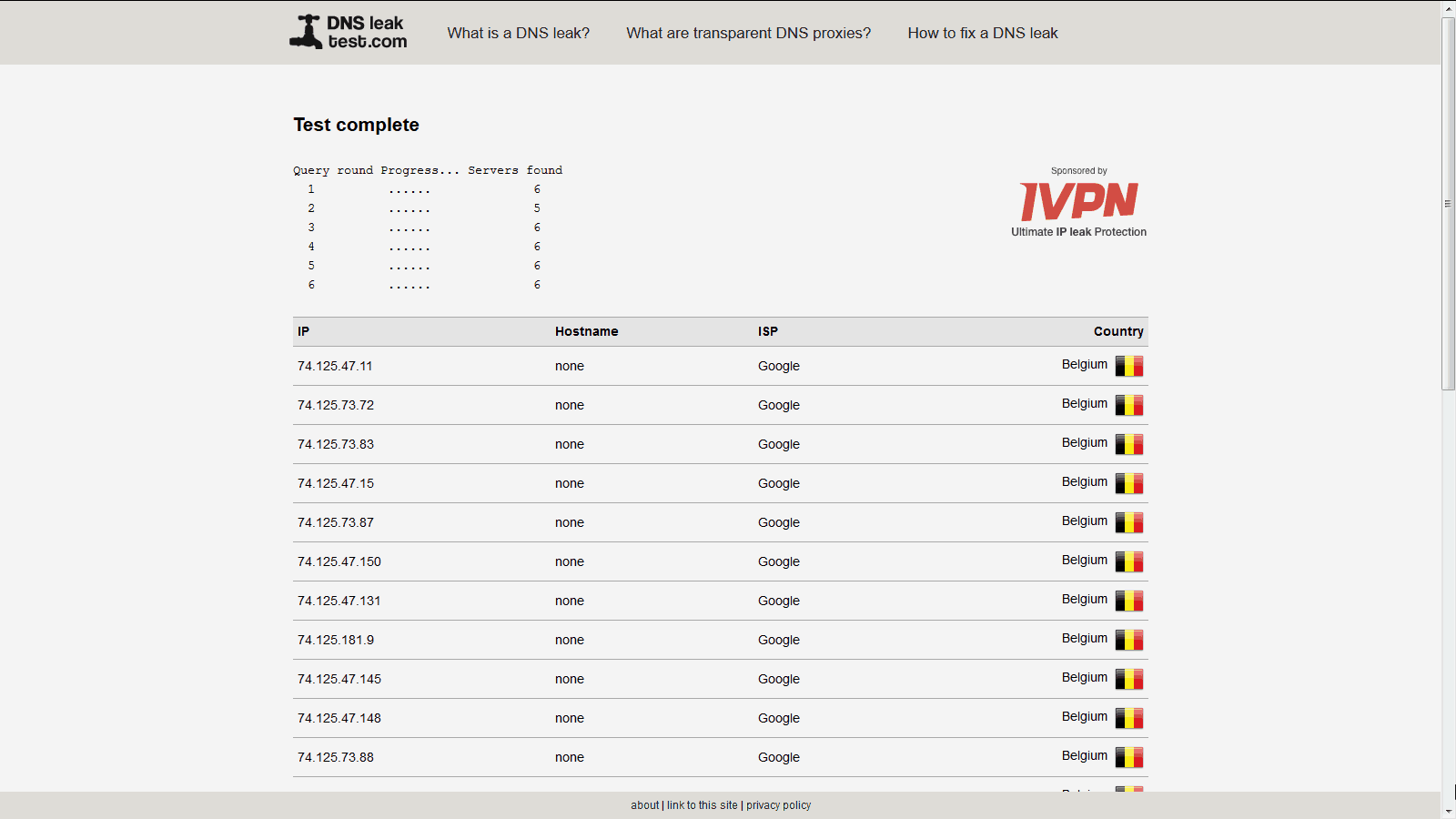The image size is (1456, 819).
Task: Click Belgium text in 74.125.73.83 row
Action: [1085, 442]
